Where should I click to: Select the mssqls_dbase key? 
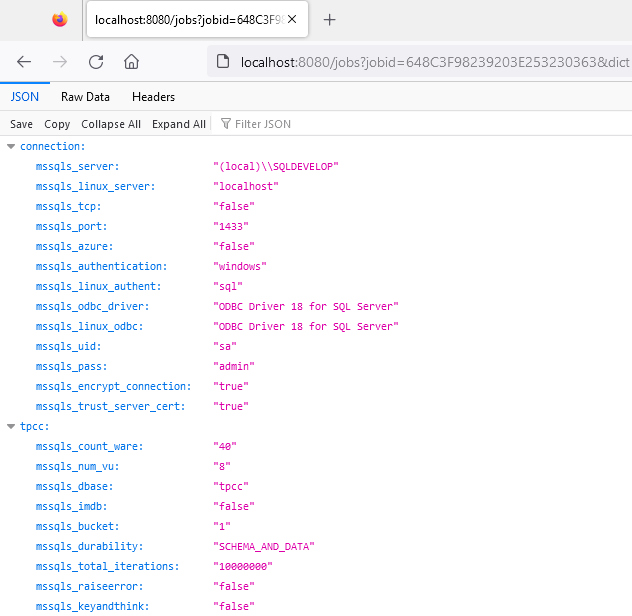(x=74, y=486)
